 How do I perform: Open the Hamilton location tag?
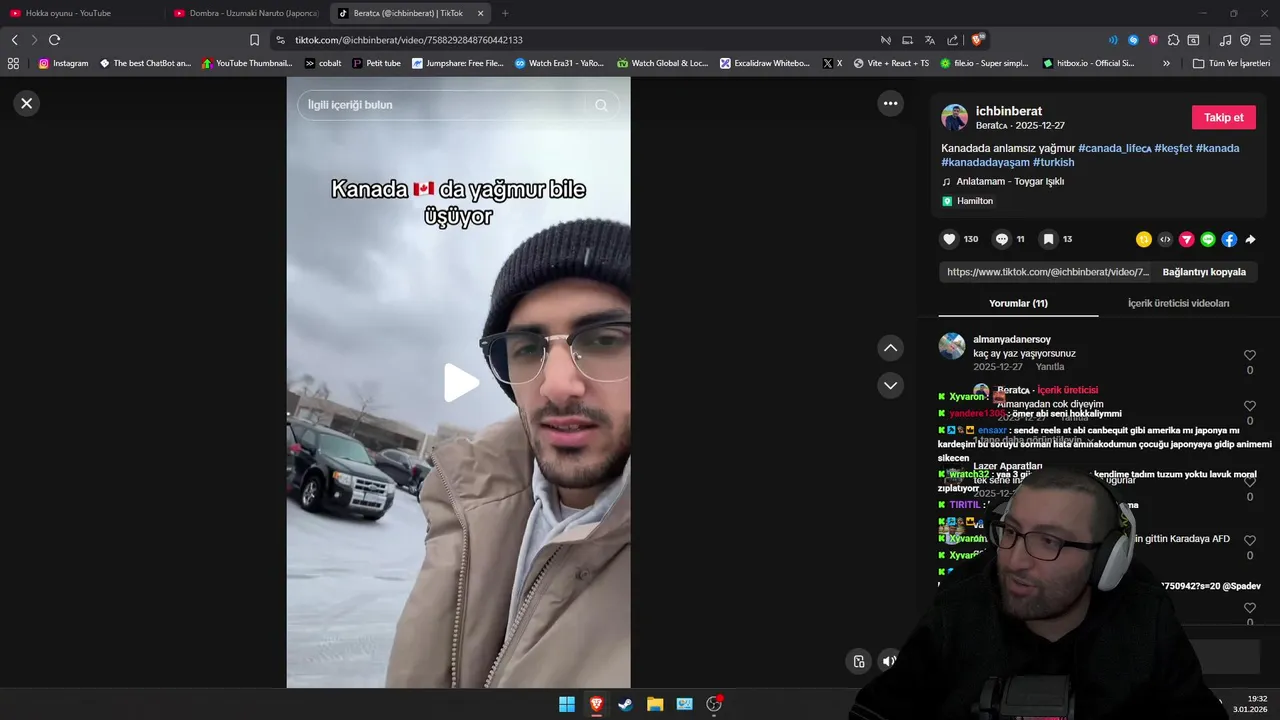(967, 201)
